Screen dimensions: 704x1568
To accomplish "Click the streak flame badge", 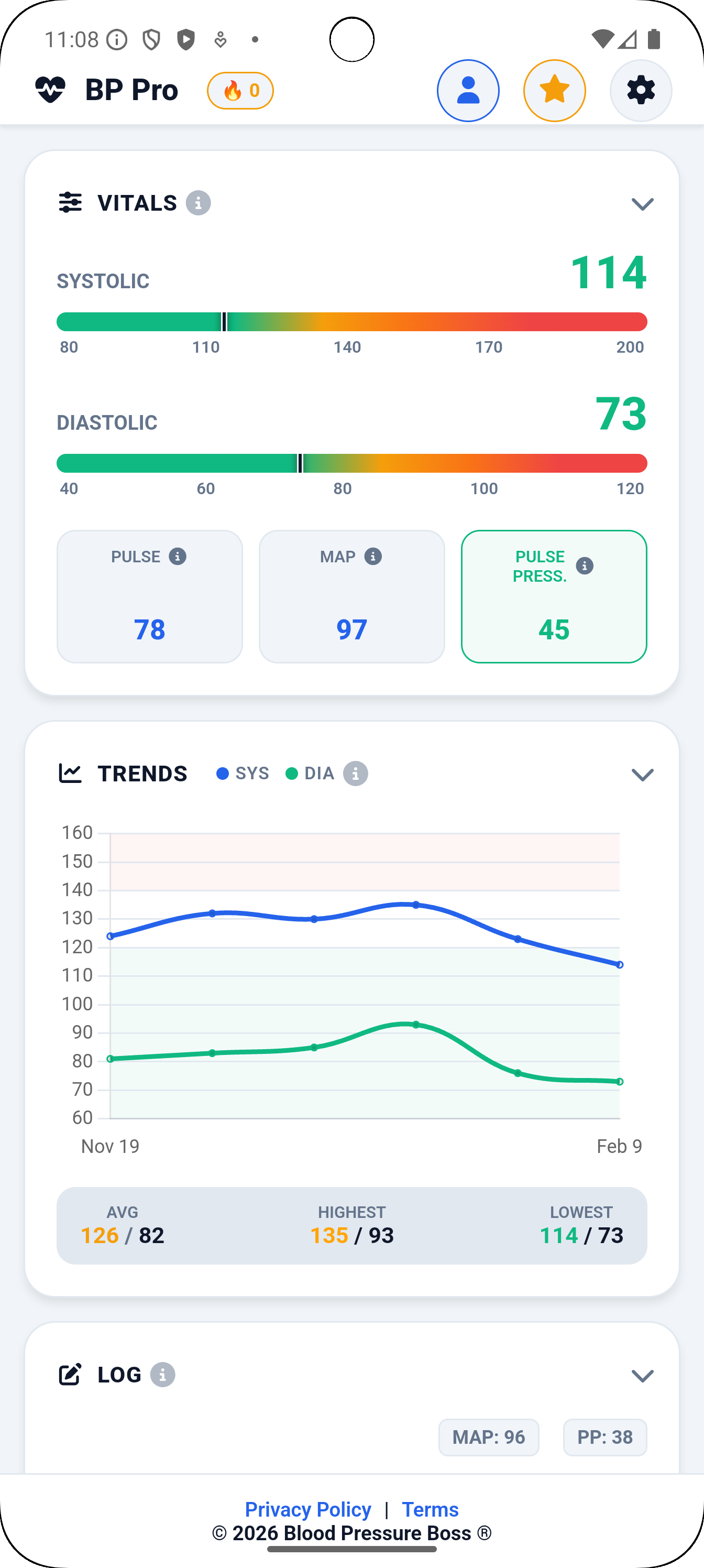I will [x=240, y=90].
